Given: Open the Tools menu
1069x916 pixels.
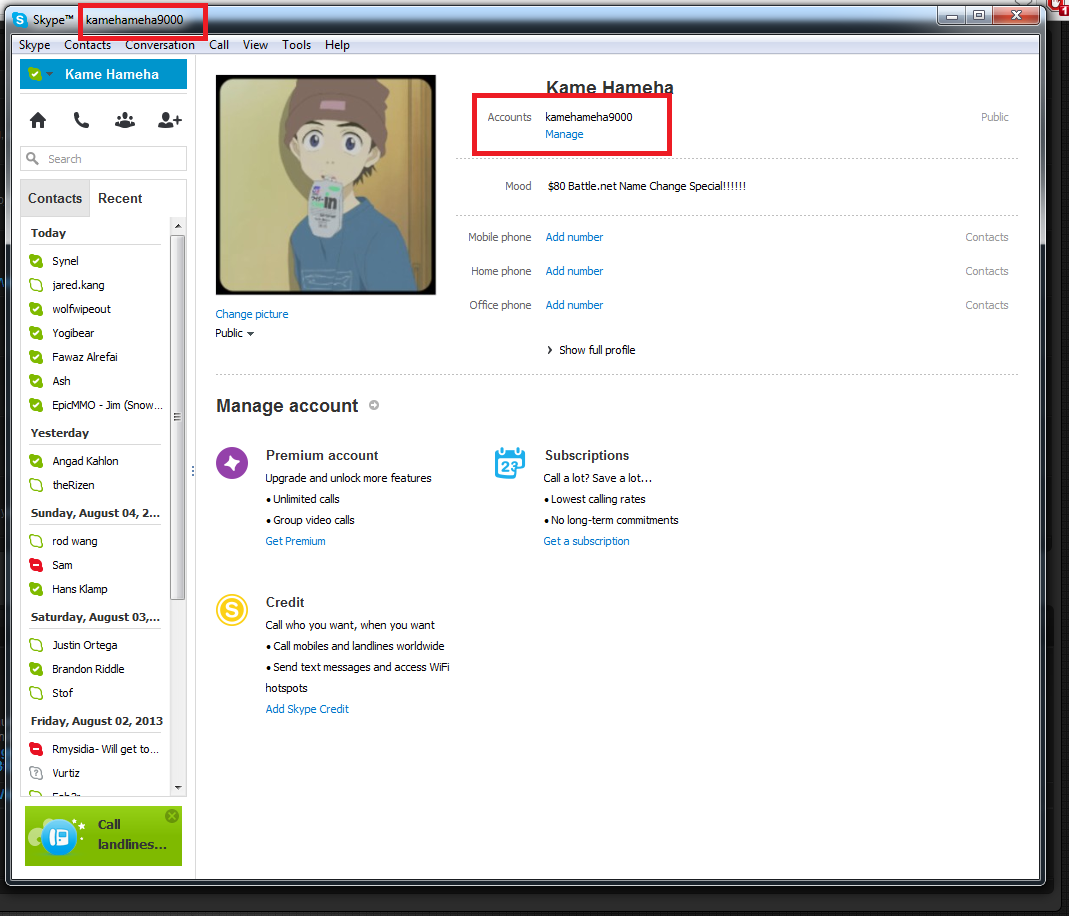Looking at the screenshot, I should pos(297,45).
